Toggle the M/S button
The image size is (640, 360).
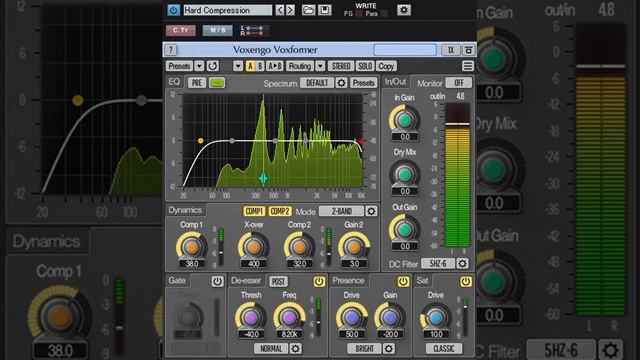218,30
